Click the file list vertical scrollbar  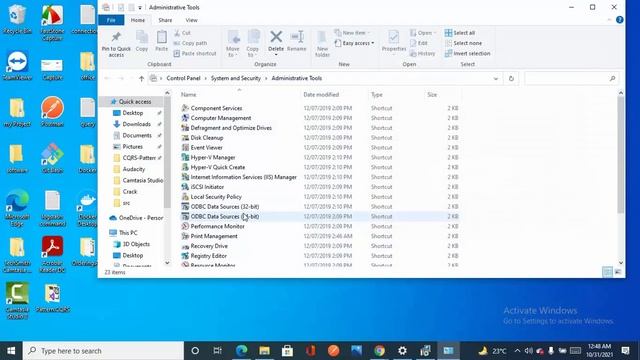pos(620,155)
